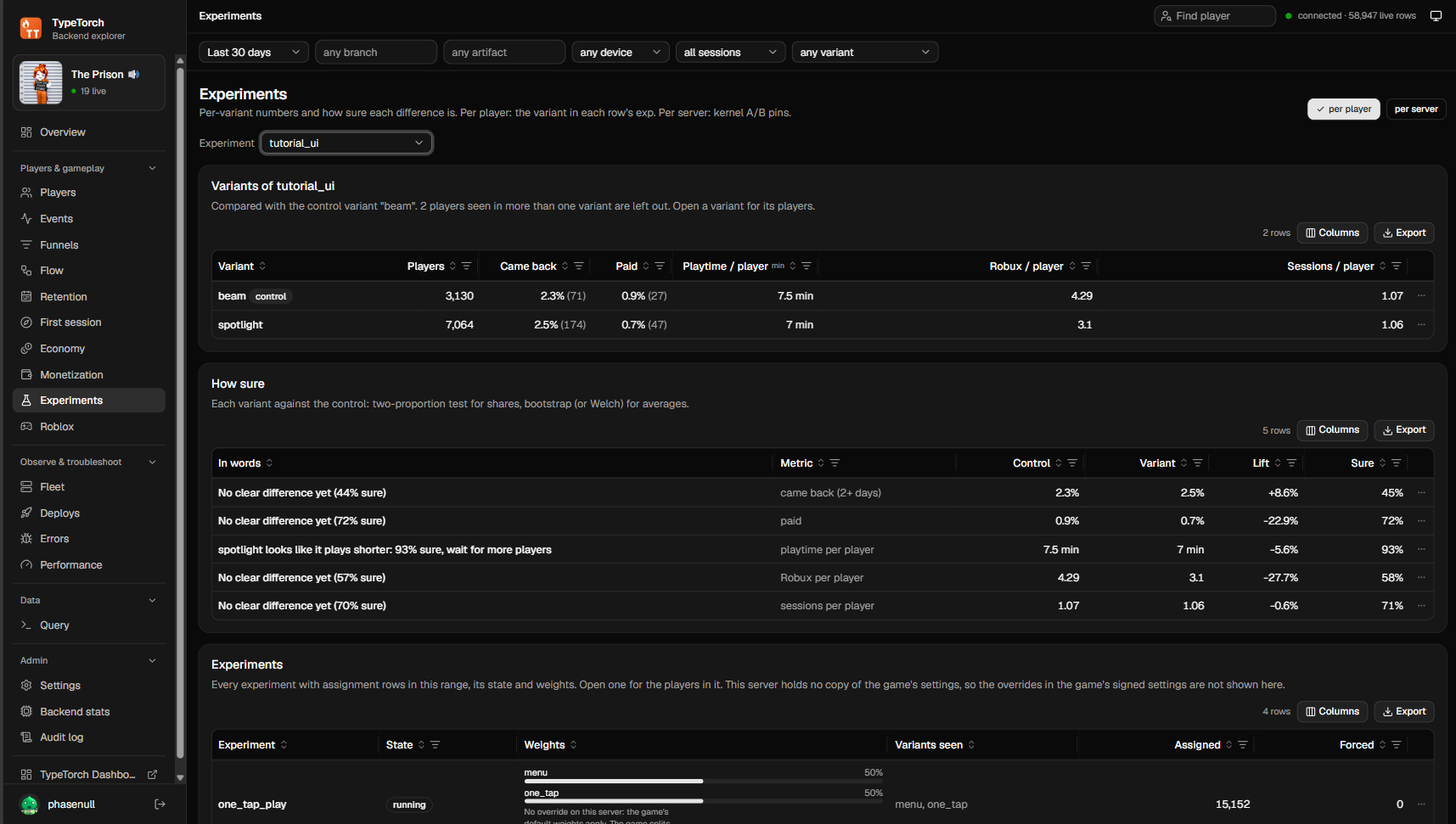
Task: Open the any device dropdown
Action: [621, 53]
